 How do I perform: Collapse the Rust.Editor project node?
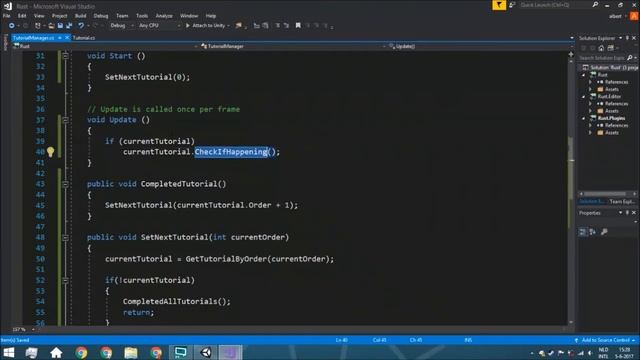pos(583,97)
